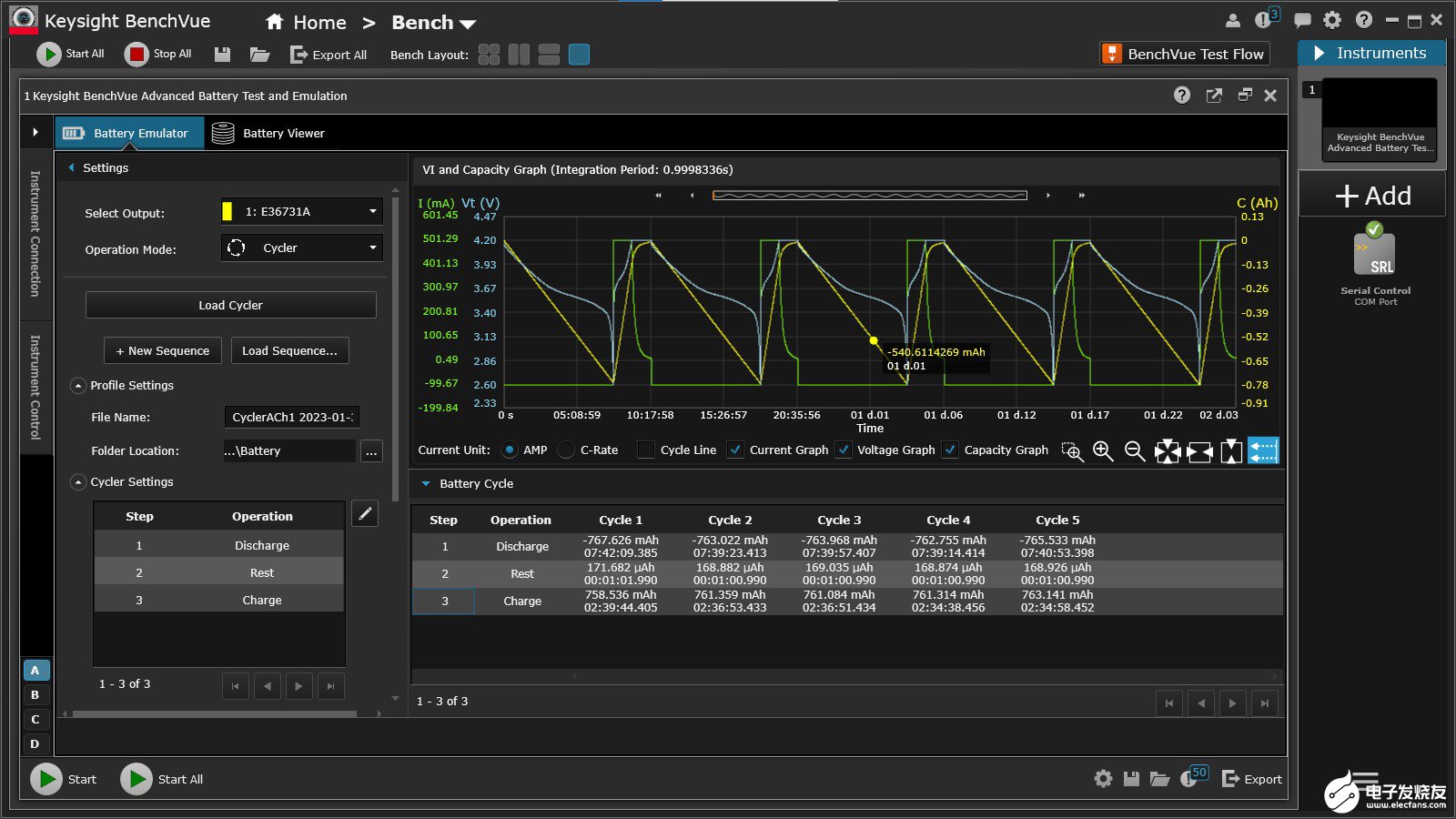Screen dimensions: 1456x819
Task: Expand the left instrument sidebar arrow
Action: click(x=35, y=132)
